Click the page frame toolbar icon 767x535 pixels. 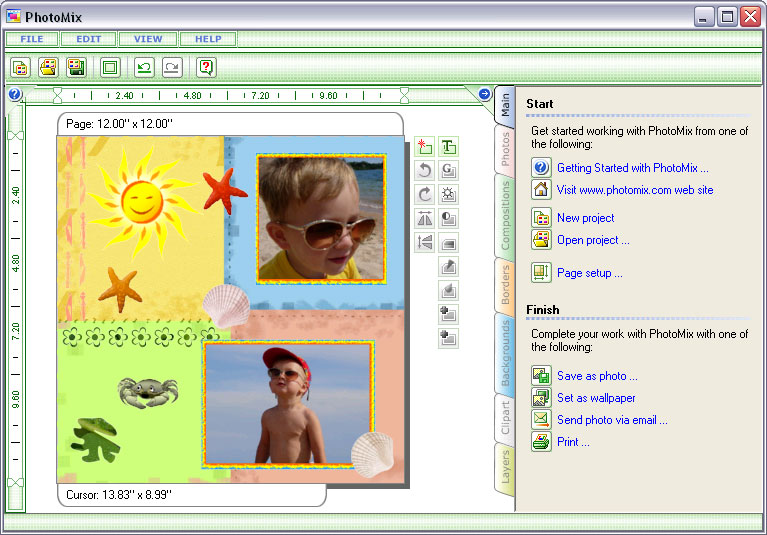pos(110,68)
